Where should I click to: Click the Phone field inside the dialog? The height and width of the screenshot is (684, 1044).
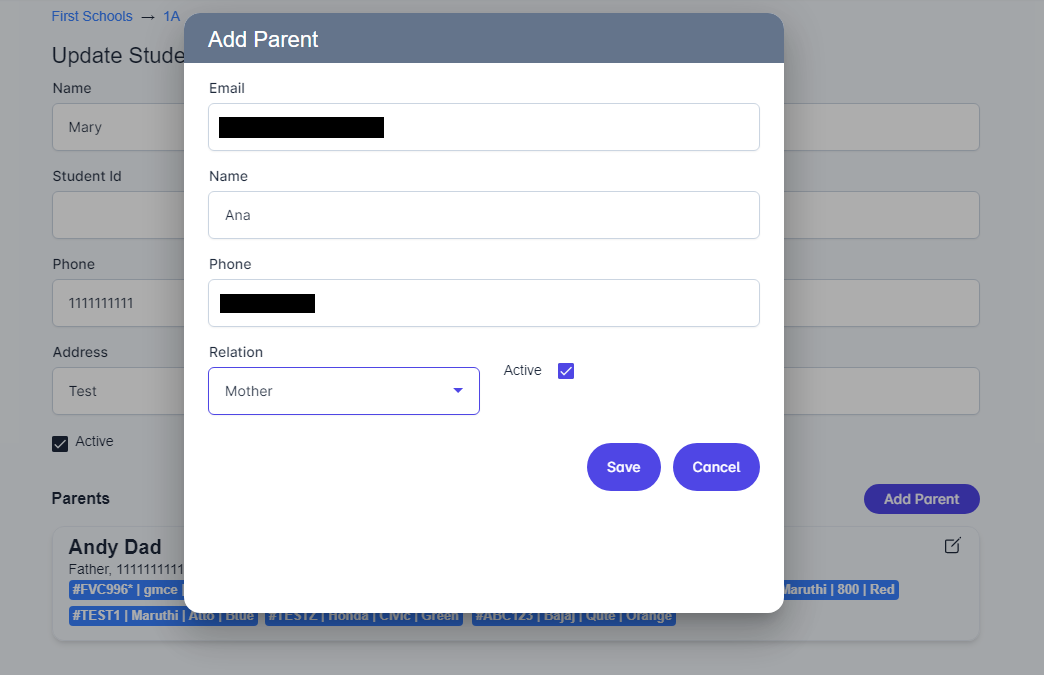tap(484, 302)
